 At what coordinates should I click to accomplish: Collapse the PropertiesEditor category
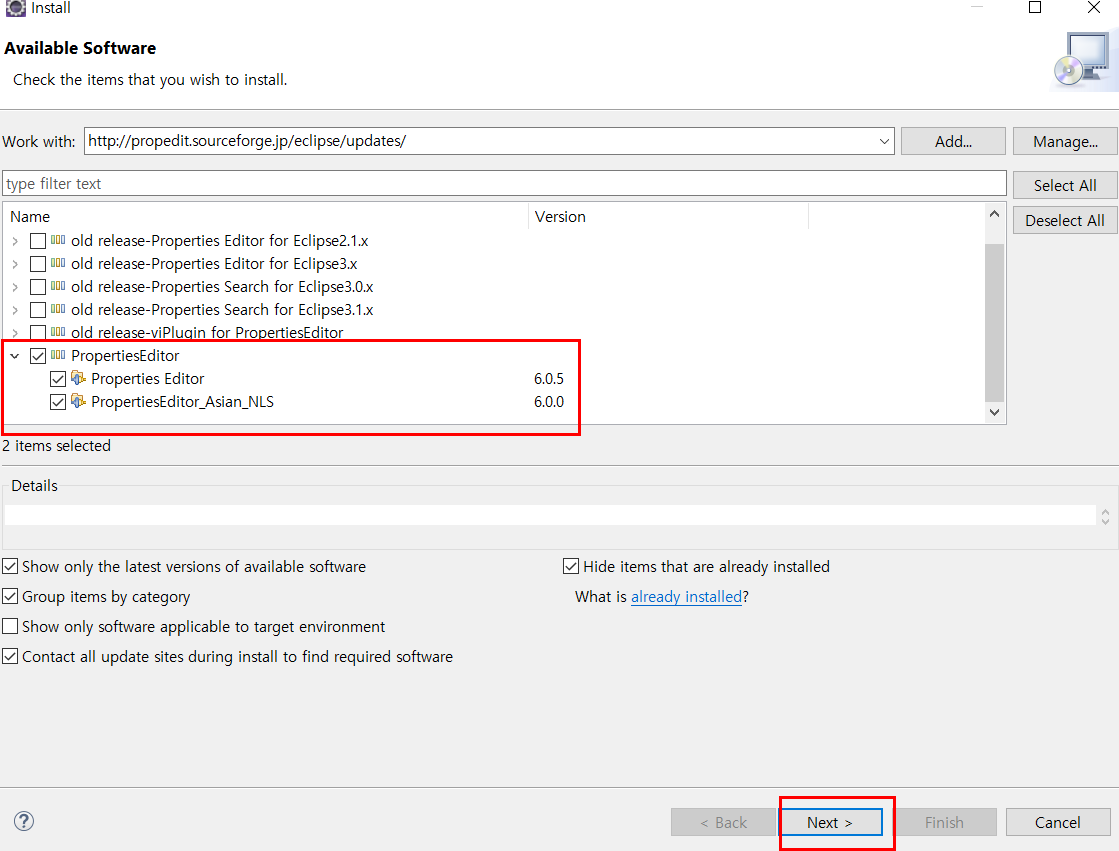click(15, 356)
